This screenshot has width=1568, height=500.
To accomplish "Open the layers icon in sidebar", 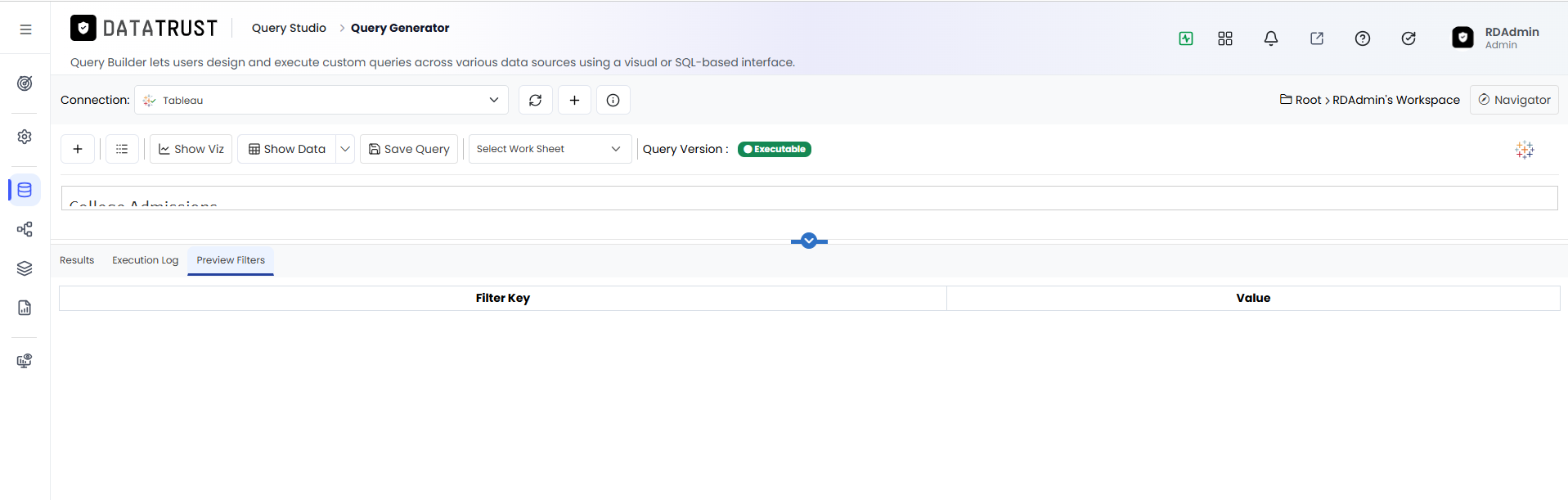I will pos(25,268).
